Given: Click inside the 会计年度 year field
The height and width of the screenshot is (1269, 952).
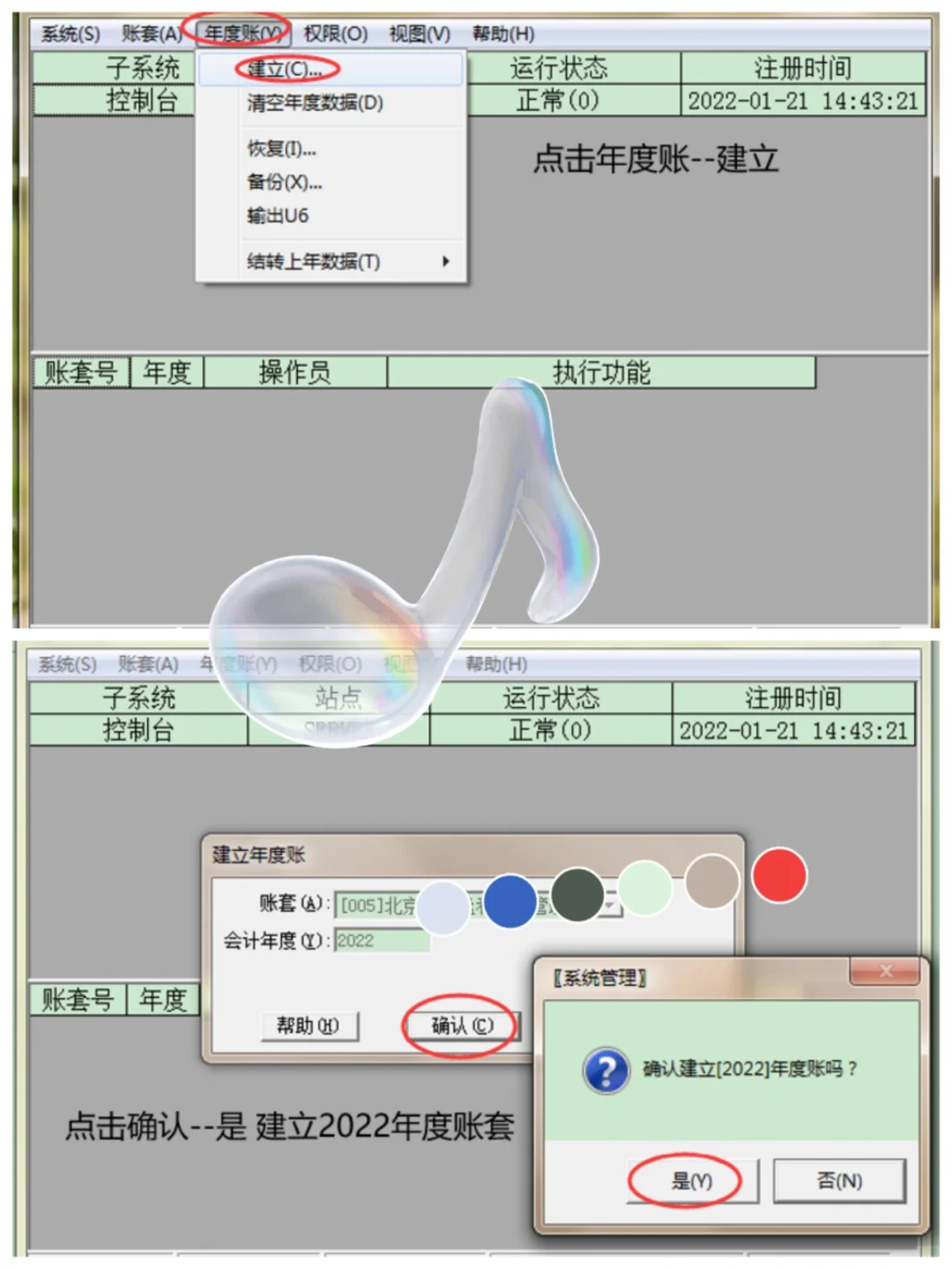Looking at the screenshot, I should click(379, 939).
